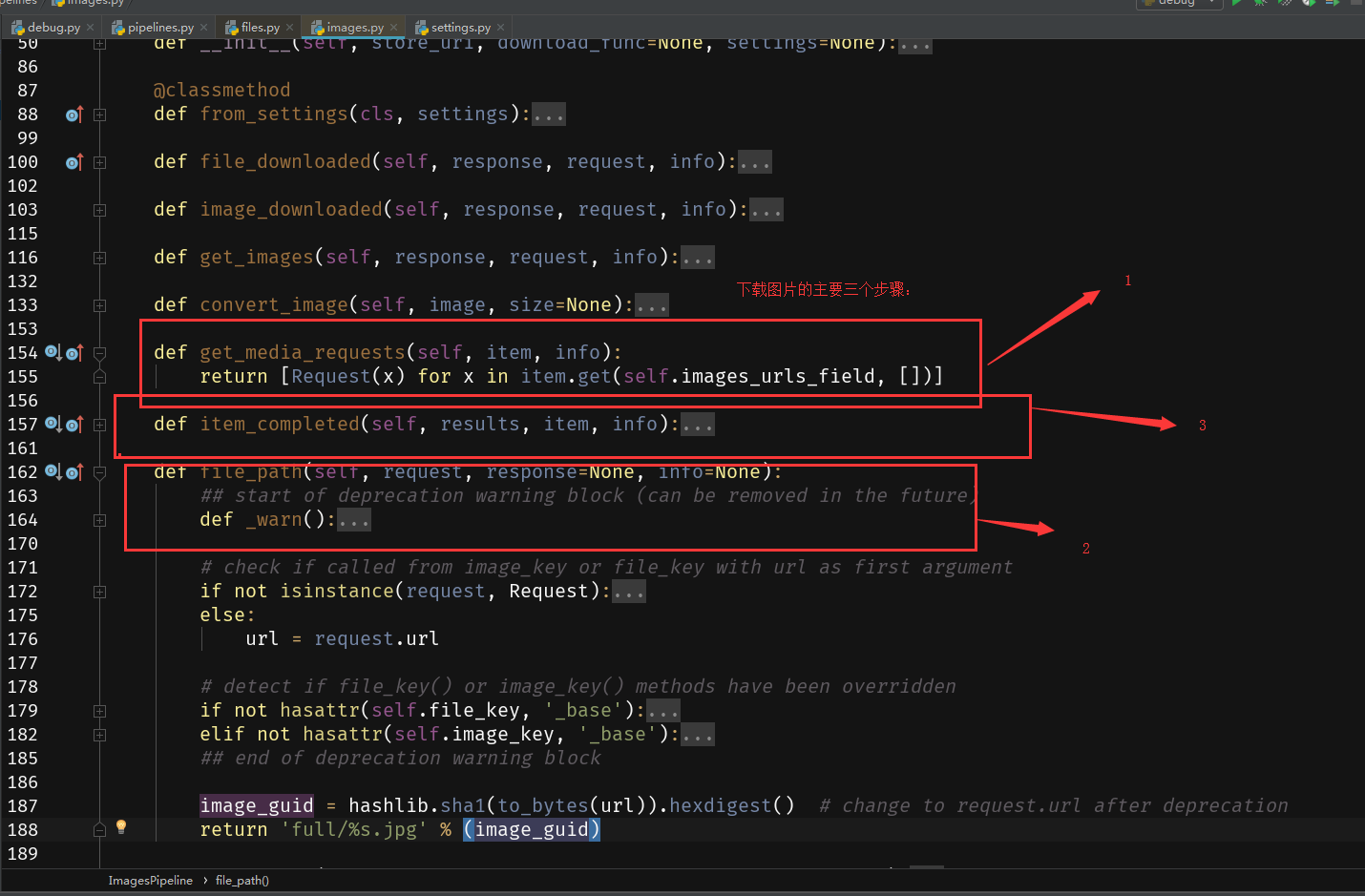
Task: Open the yellow intention lightbulb on line 188
Action: 121,827
